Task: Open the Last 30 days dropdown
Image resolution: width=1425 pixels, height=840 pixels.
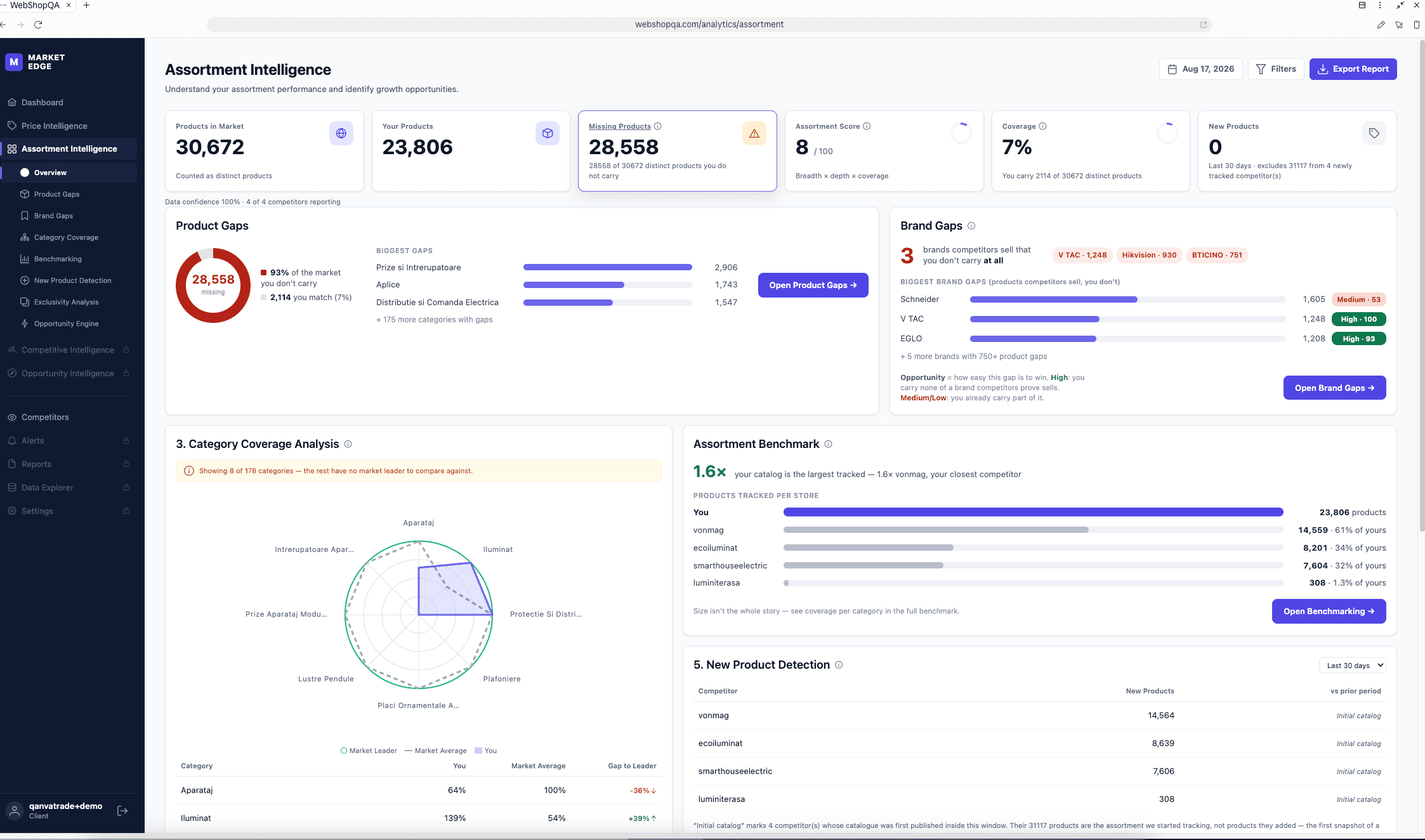Action: [1353, 666]
